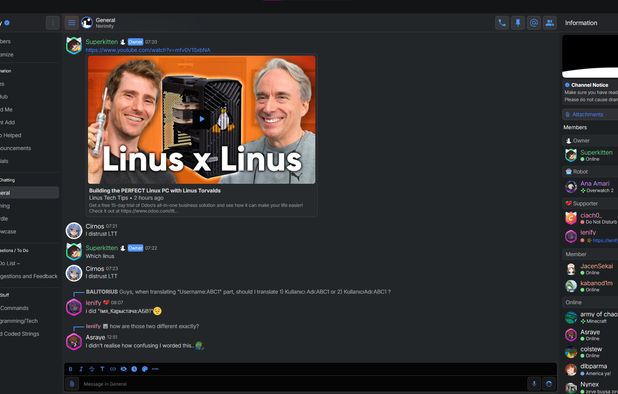Apply bold formatting in message toolbar

(x=71, y=369)
